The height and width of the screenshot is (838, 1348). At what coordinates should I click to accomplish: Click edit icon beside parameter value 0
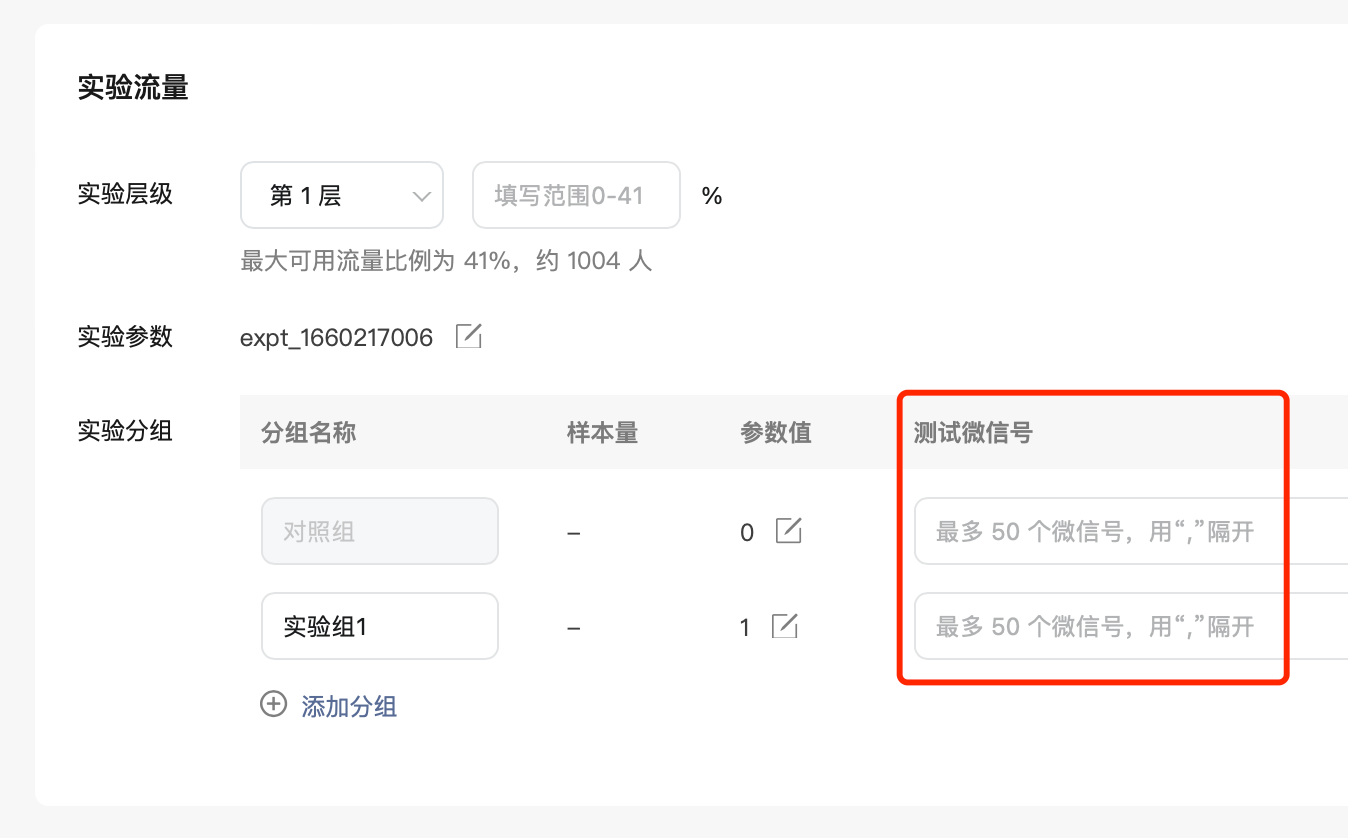click(x=789, y=531)
